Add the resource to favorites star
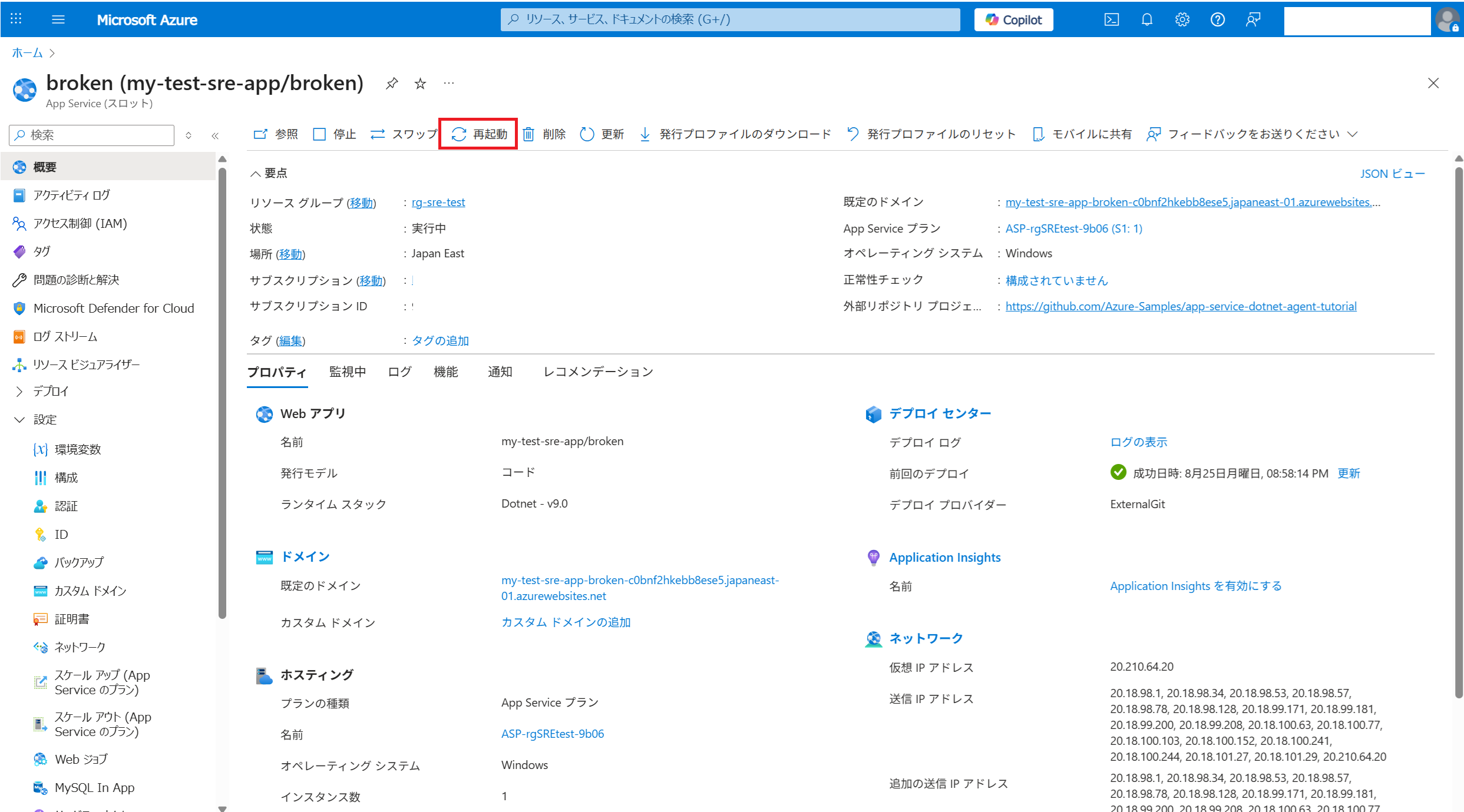 [x=420, y=84]
